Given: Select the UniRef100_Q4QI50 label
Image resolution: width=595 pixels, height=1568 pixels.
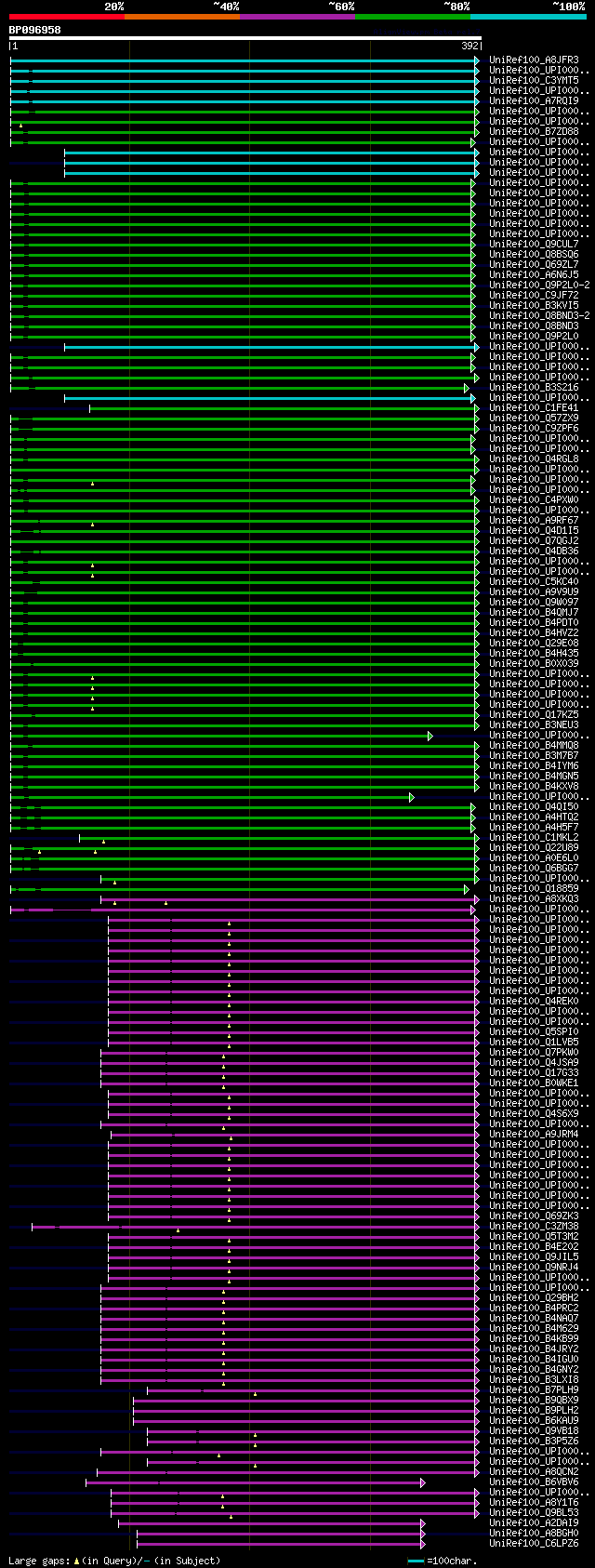Looking at the screenshot, I should point(534,807).
